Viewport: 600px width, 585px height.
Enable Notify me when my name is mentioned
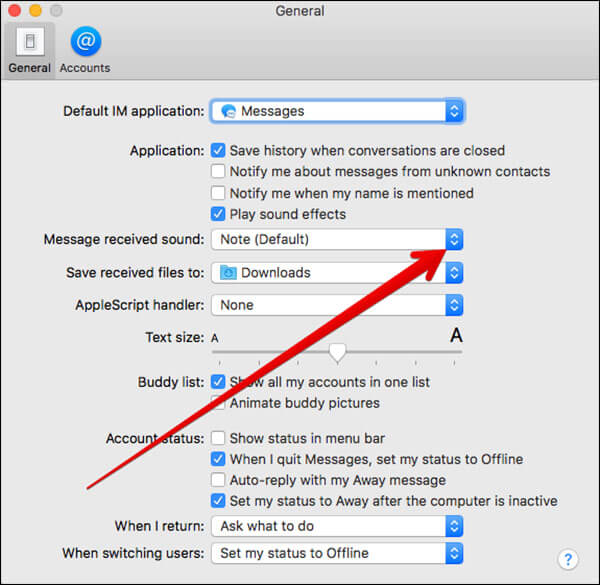coord(218,193)
